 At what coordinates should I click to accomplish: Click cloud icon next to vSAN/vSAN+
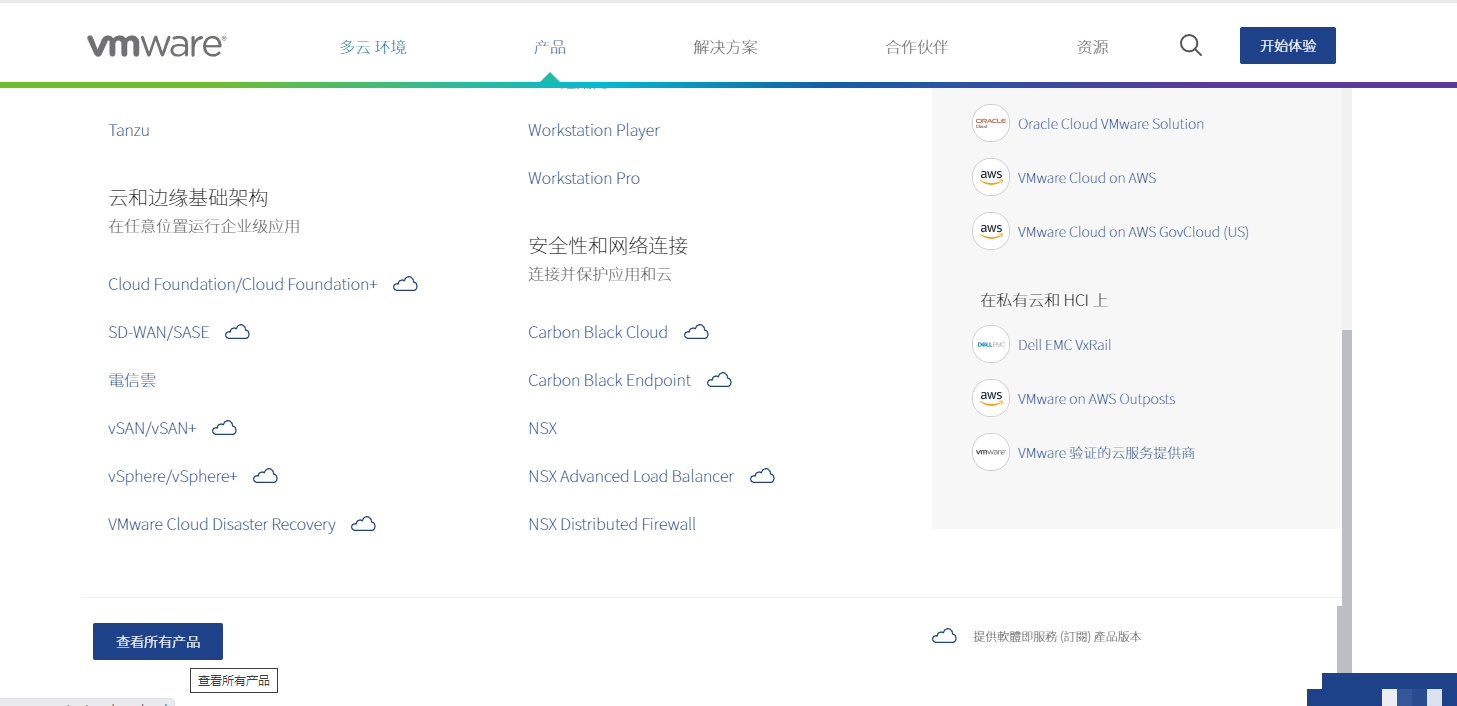click(224, 428)
